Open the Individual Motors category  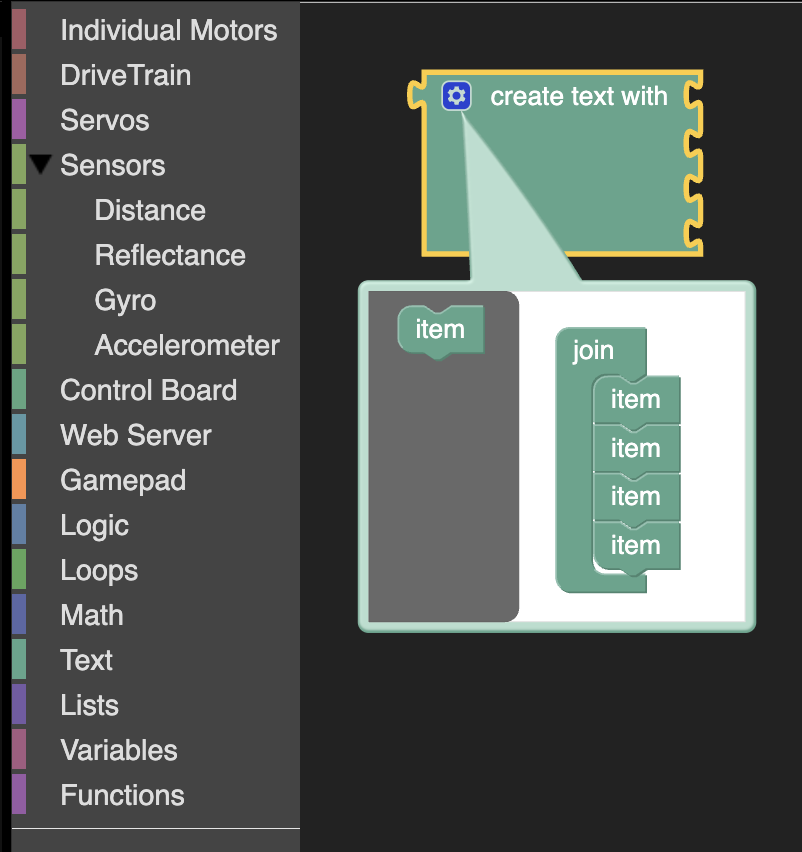[168, 30]
